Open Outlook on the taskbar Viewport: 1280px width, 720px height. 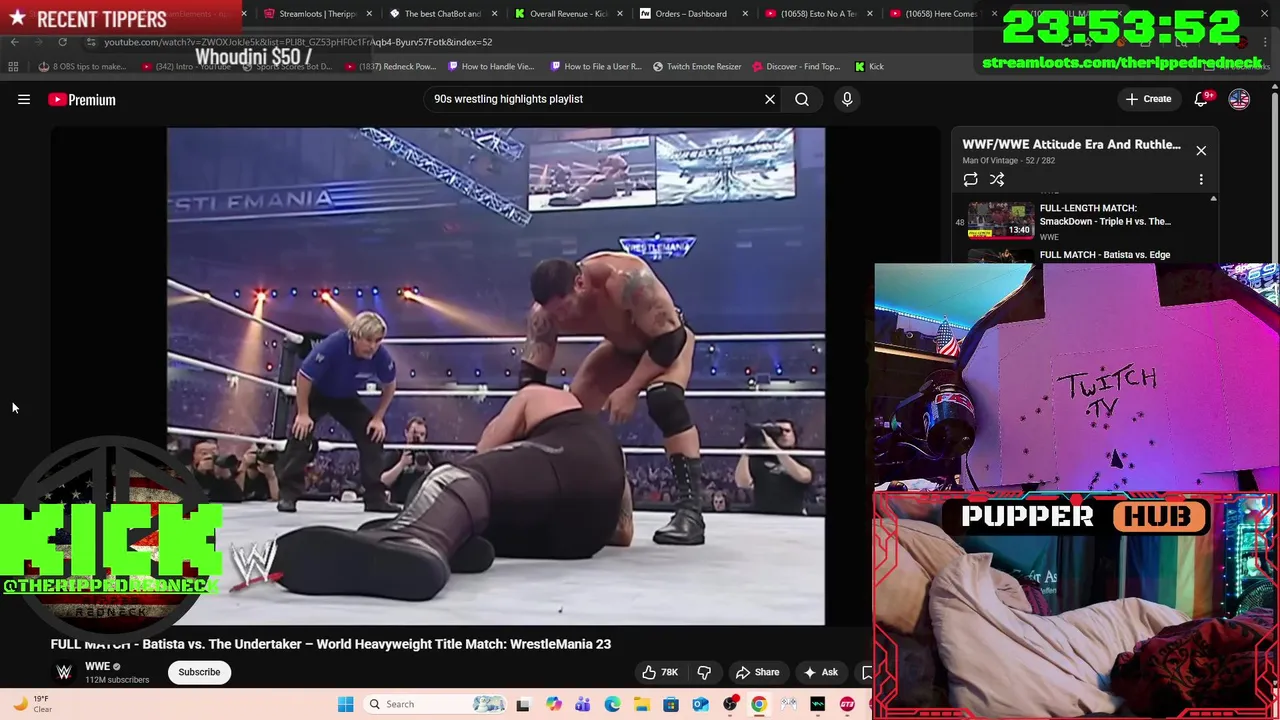(x=700, y=704)
